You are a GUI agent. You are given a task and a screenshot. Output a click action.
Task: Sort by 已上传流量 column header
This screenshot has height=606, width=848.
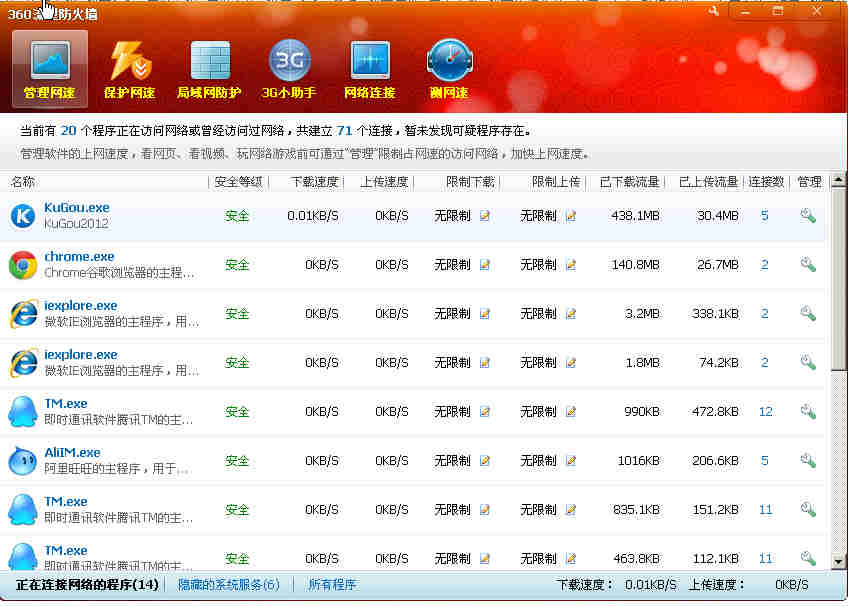(708, 182)
